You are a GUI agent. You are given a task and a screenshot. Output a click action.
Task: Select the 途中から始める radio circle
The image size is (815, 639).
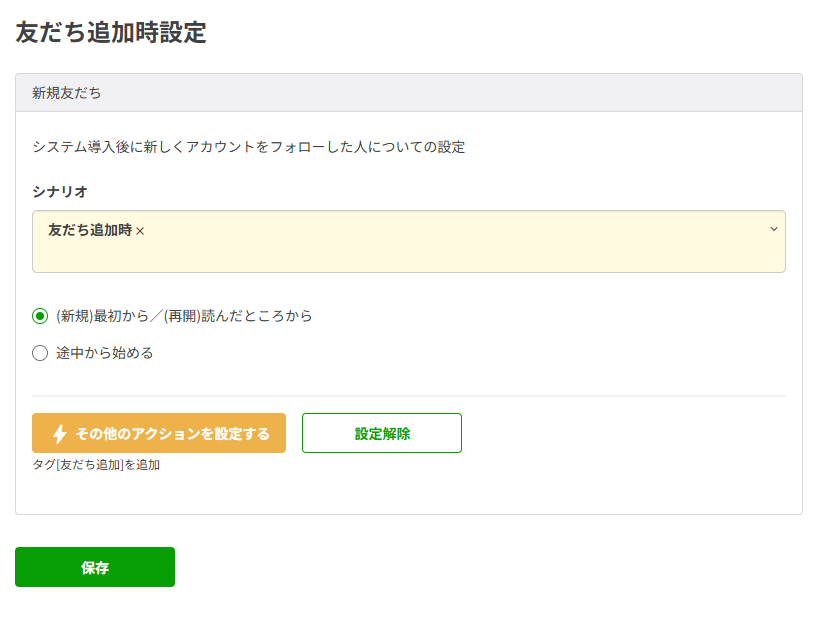coord(40,353)
